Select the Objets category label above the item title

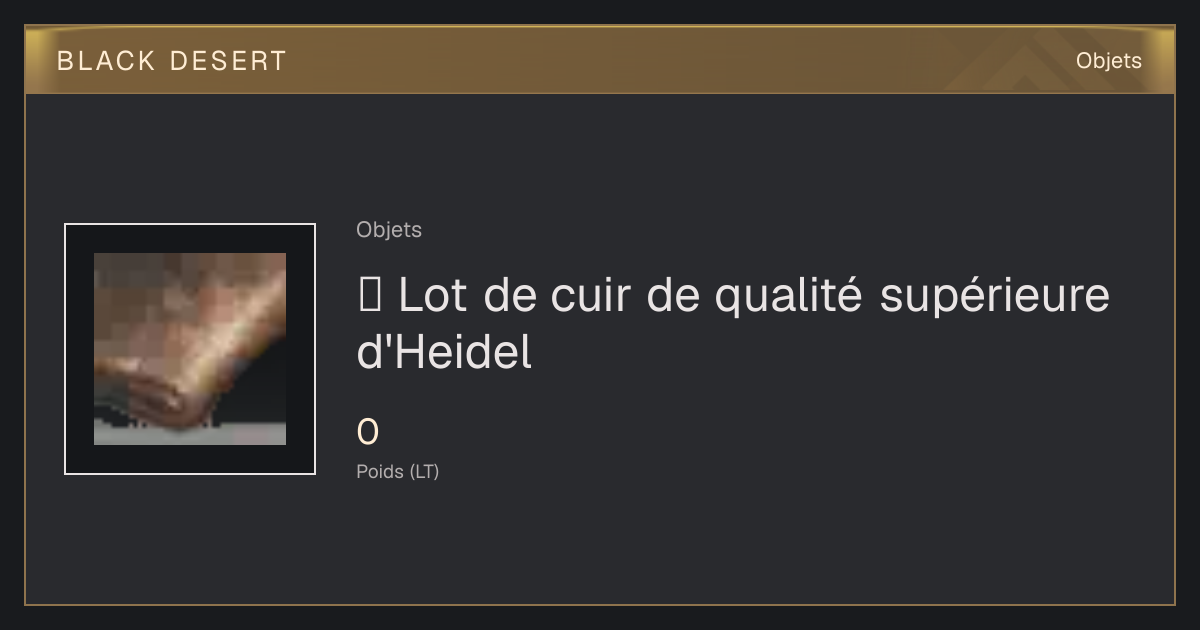pos(389,230)
